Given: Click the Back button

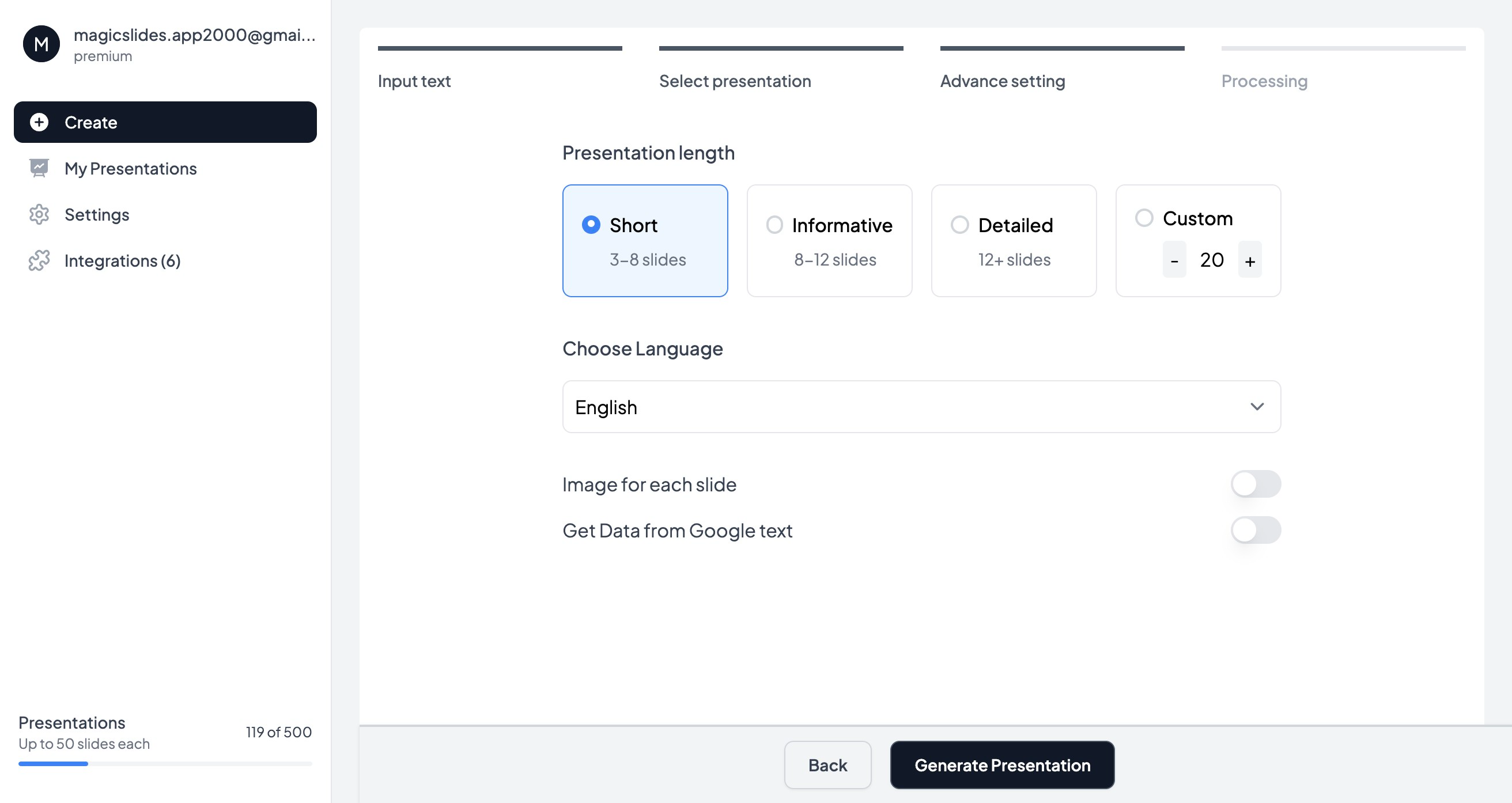Looking at the screenshot, I should [827, 765].
